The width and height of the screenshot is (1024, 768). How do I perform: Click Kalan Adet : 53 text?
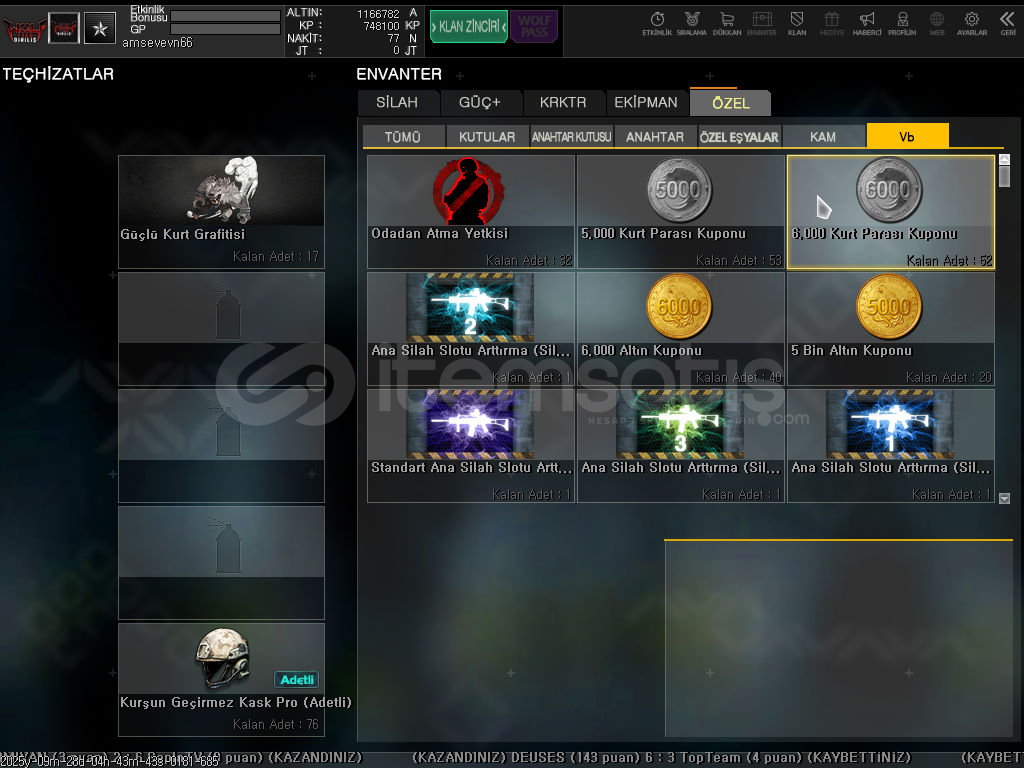739,261
